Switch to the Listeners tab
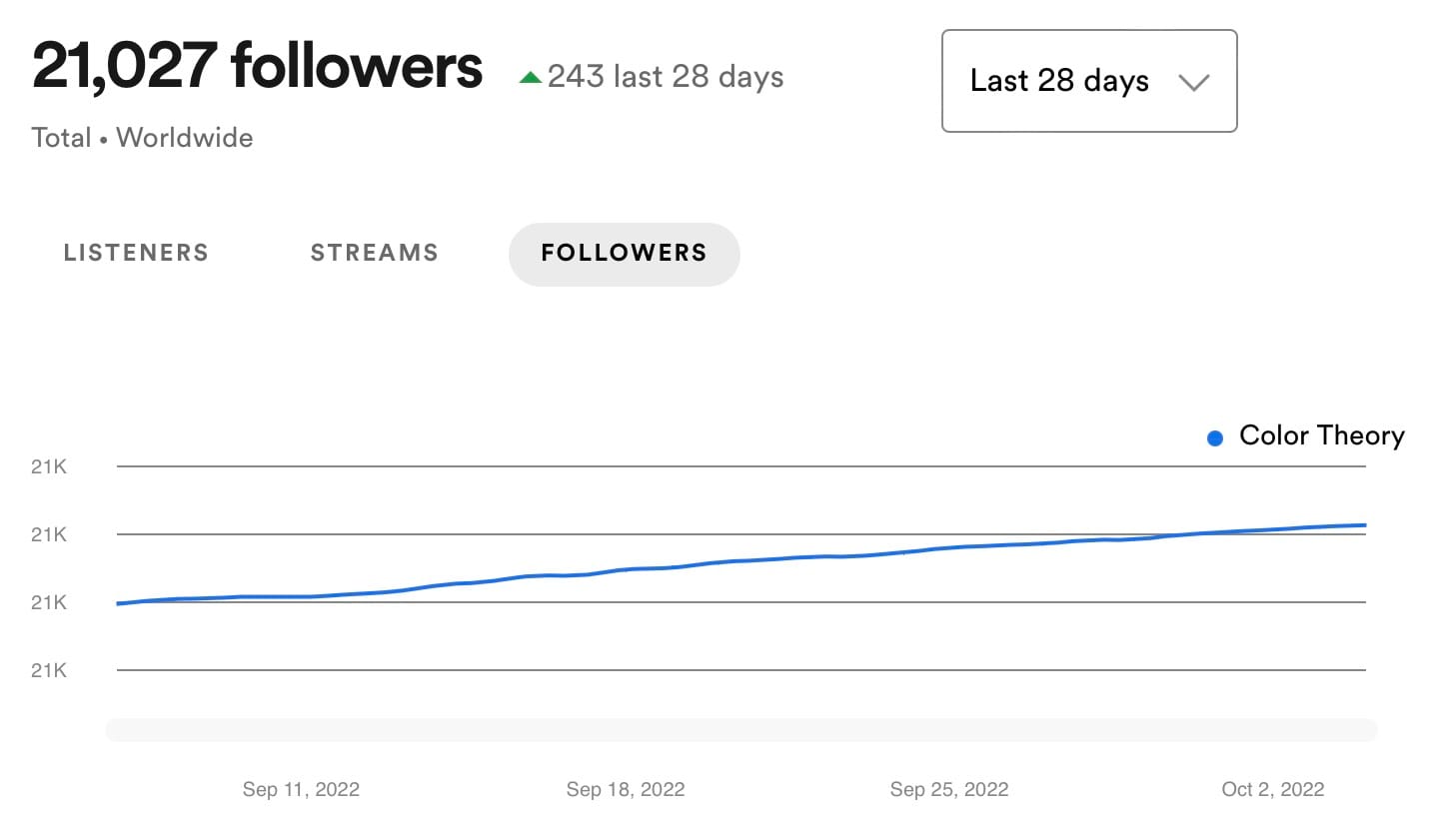The image size is (1441, 840). pos(136,253)
